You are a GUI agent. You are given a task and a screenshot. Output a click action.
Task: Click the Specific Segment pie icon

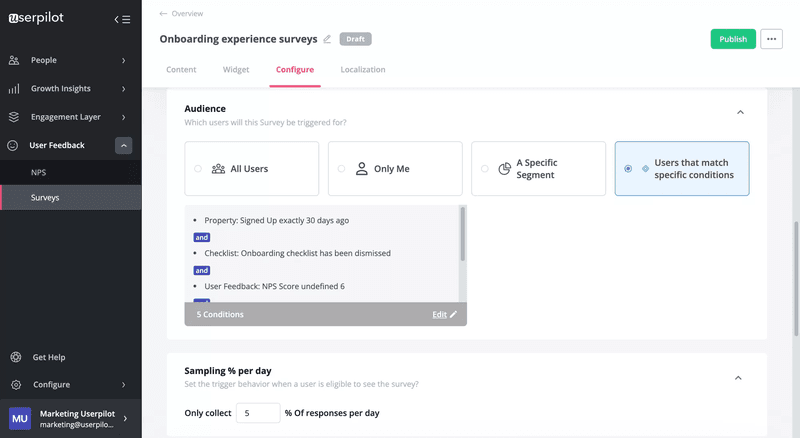[505, 169]
